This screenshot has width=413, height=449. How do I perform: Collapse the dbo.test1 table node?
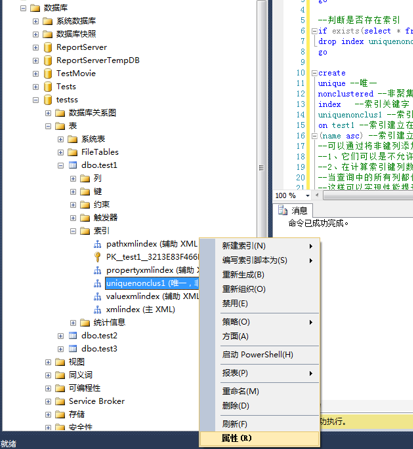point(61,165)
